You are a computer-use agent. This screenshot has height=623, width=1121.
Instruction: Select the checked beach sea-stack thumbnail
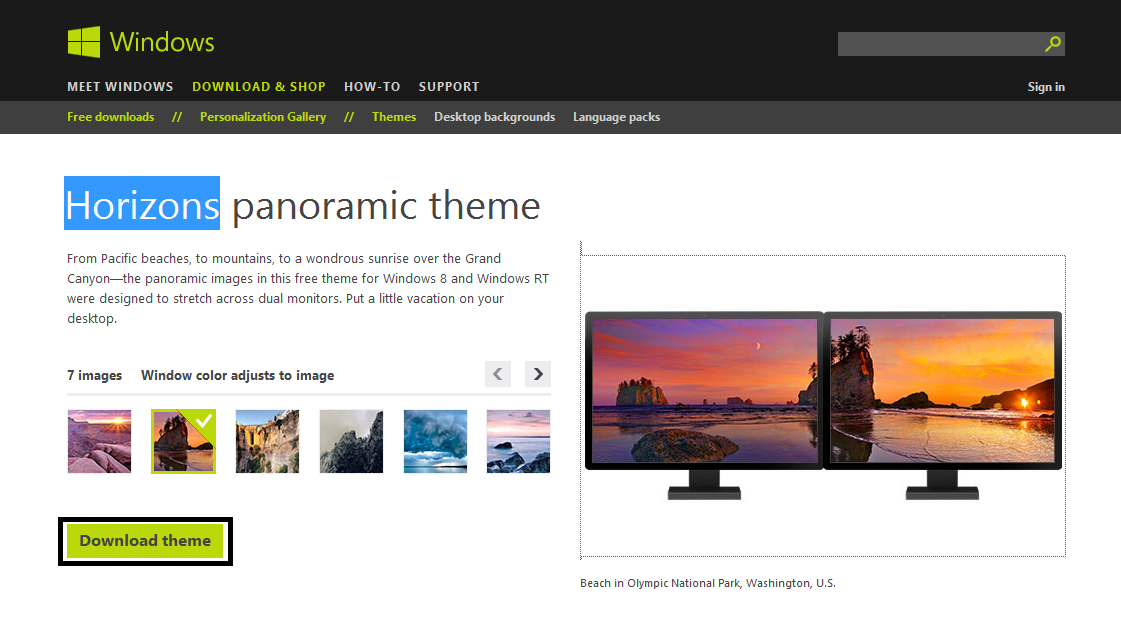183,441
